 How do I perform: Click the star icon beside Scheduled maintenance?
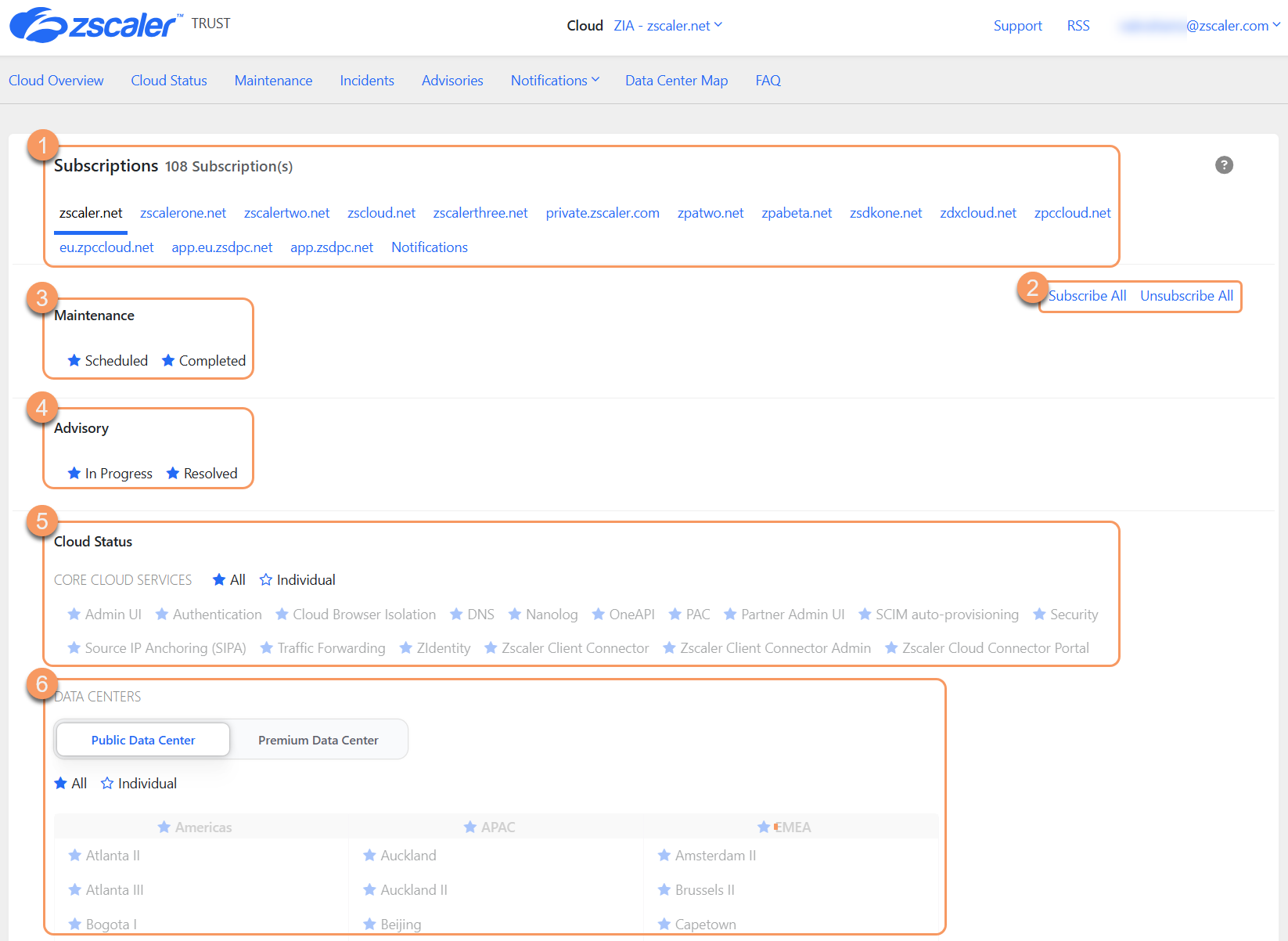74,361
